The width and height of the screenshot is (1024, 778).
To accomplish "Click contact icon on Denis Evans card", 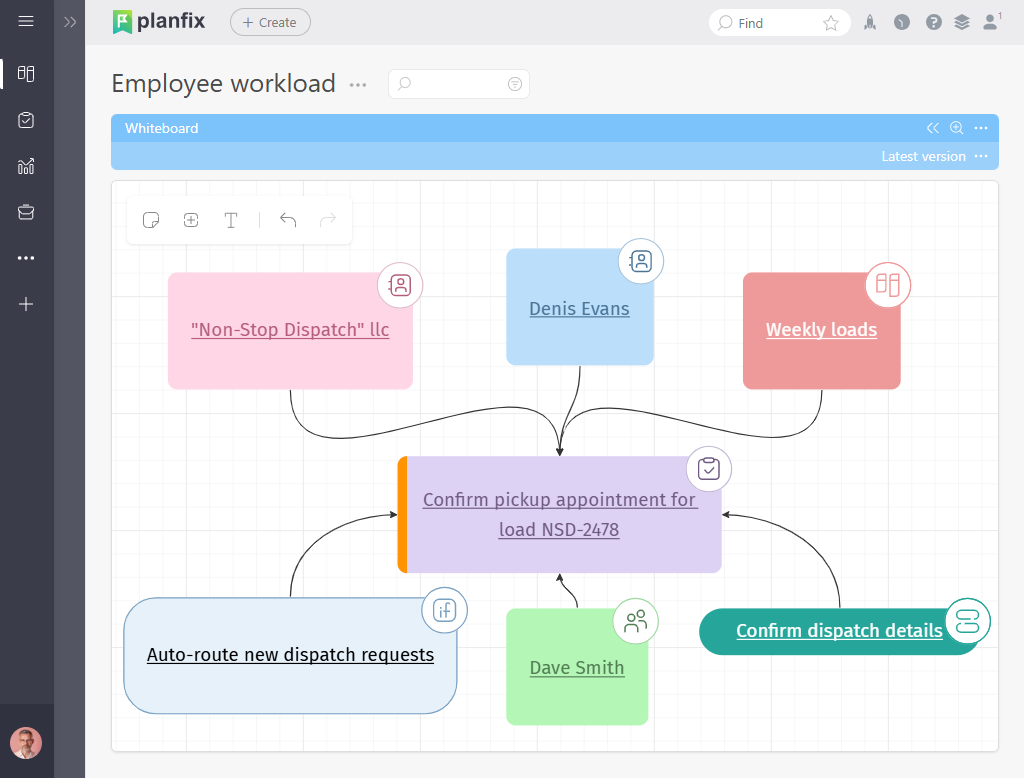I will click(x=641, y=261).
